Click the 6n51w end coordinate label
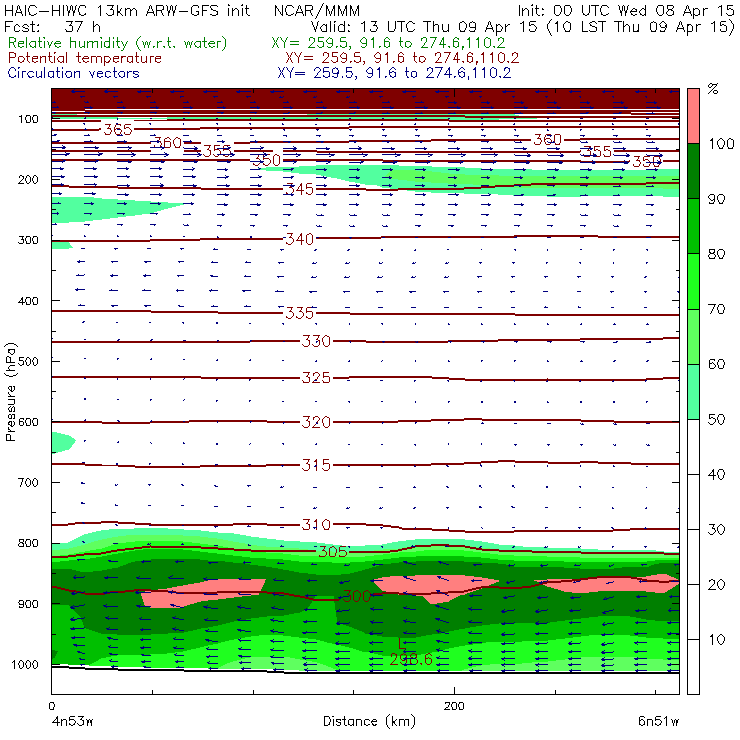 [658, 721]
